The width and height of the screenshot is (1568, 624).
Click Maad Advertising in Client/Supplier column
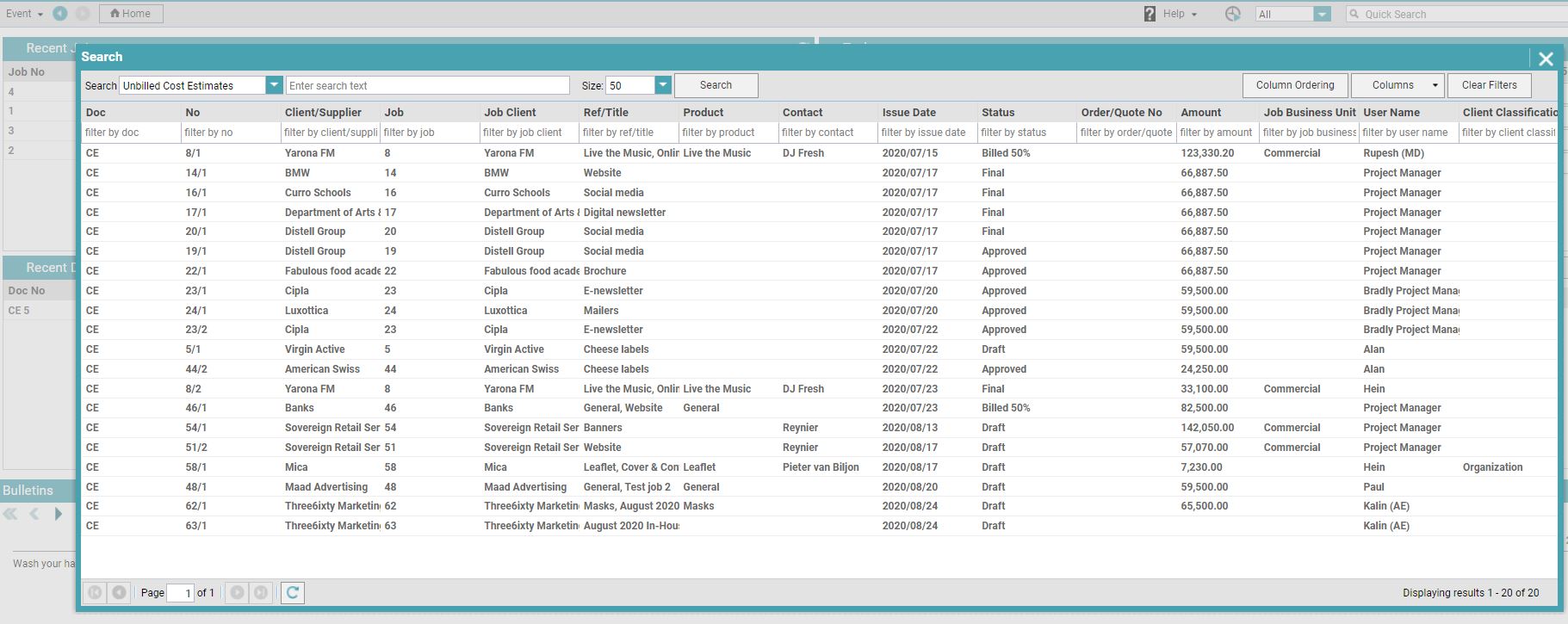pyautogui.click(x=326, y=487)
